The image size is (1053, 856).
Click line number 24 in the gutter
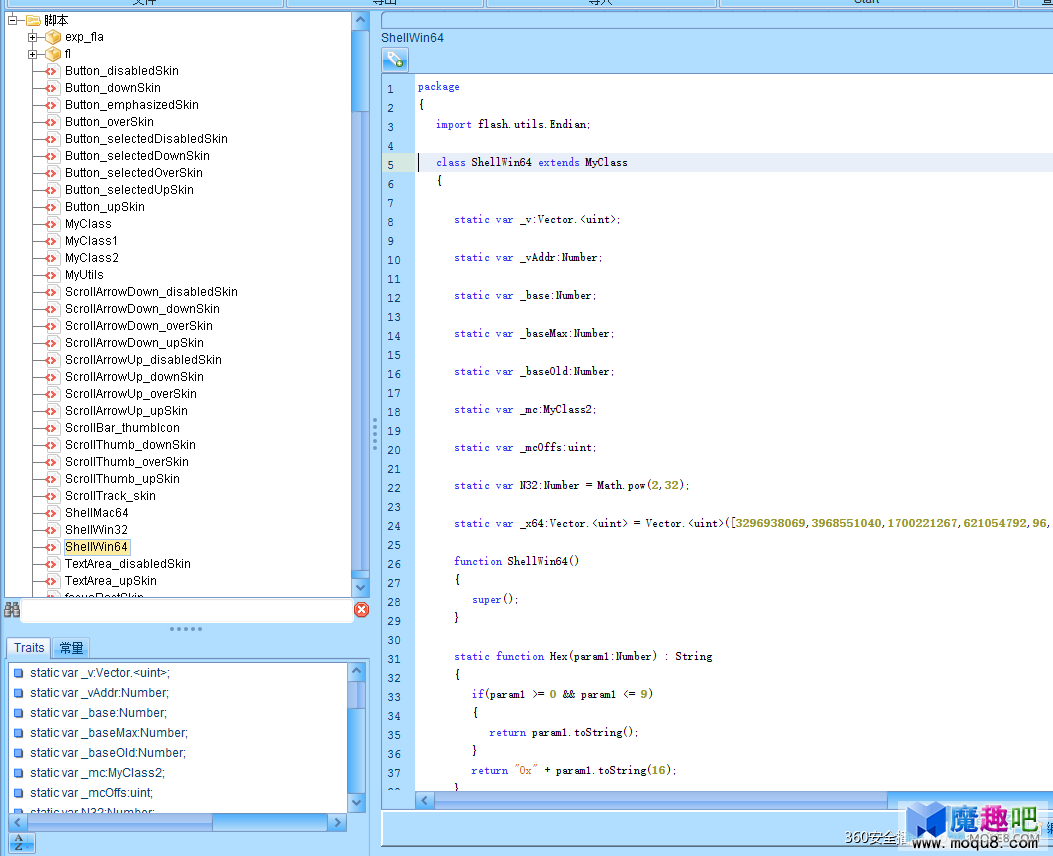(x=394, y=526)
